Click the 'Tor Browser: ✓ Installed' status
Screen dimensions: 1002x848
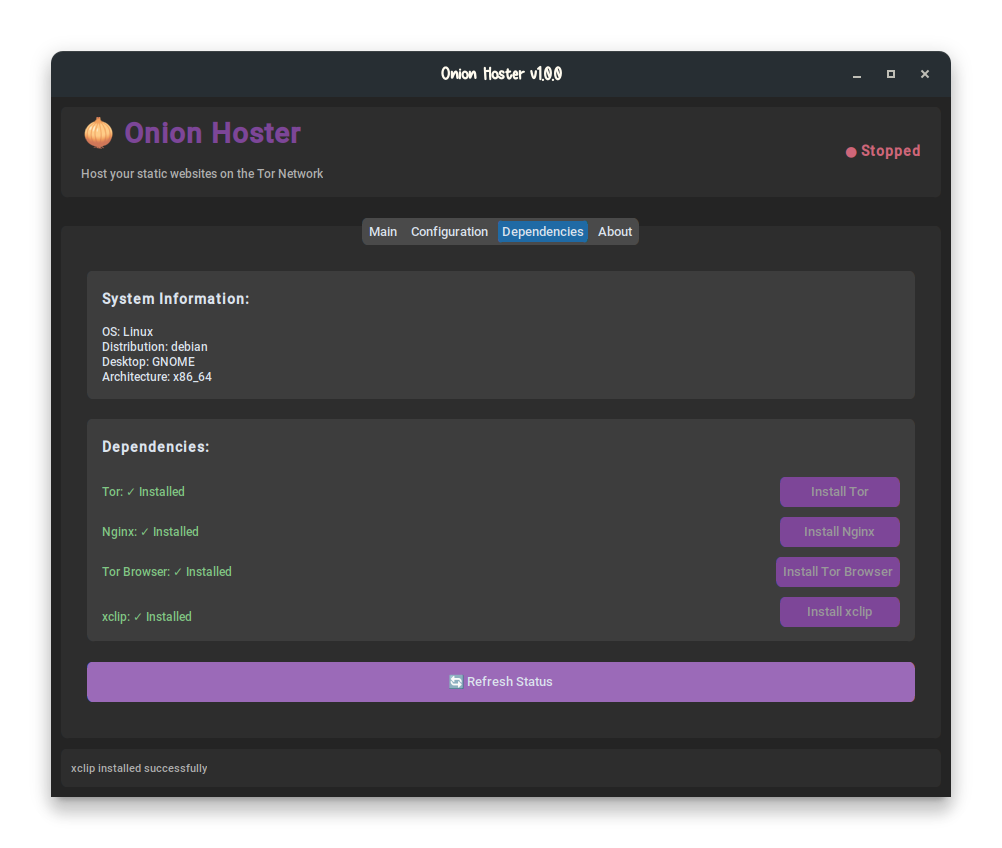[x=167, y=572]
